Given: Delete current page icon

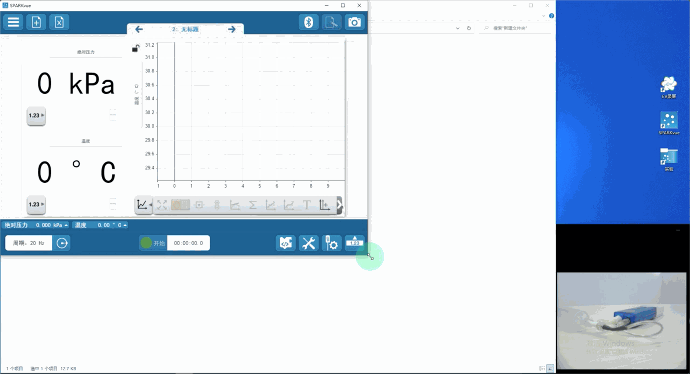Looking at the screenshot, I should coord(59,22).
